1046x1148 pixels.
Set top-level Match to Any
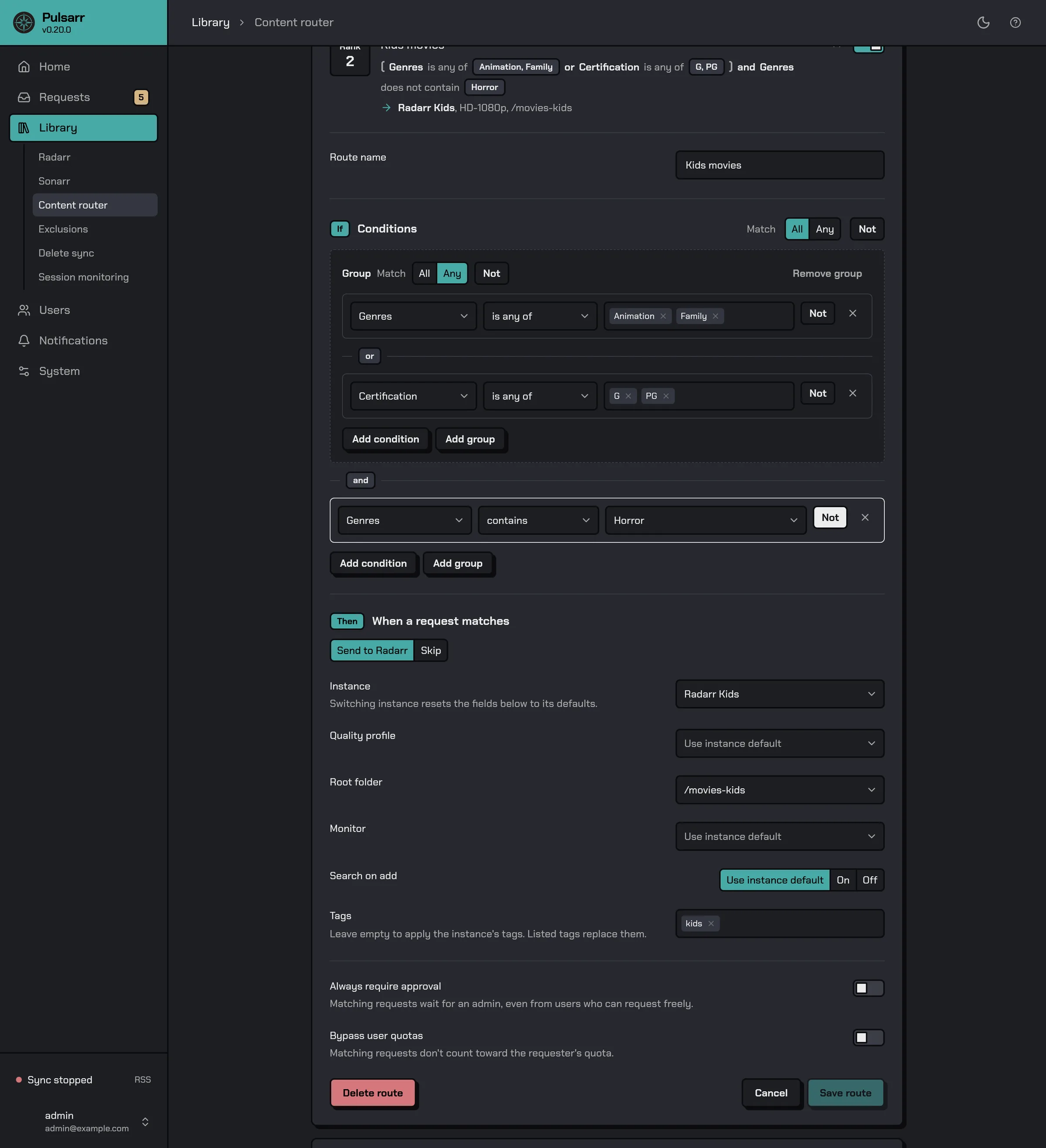(x=824, y=229)
